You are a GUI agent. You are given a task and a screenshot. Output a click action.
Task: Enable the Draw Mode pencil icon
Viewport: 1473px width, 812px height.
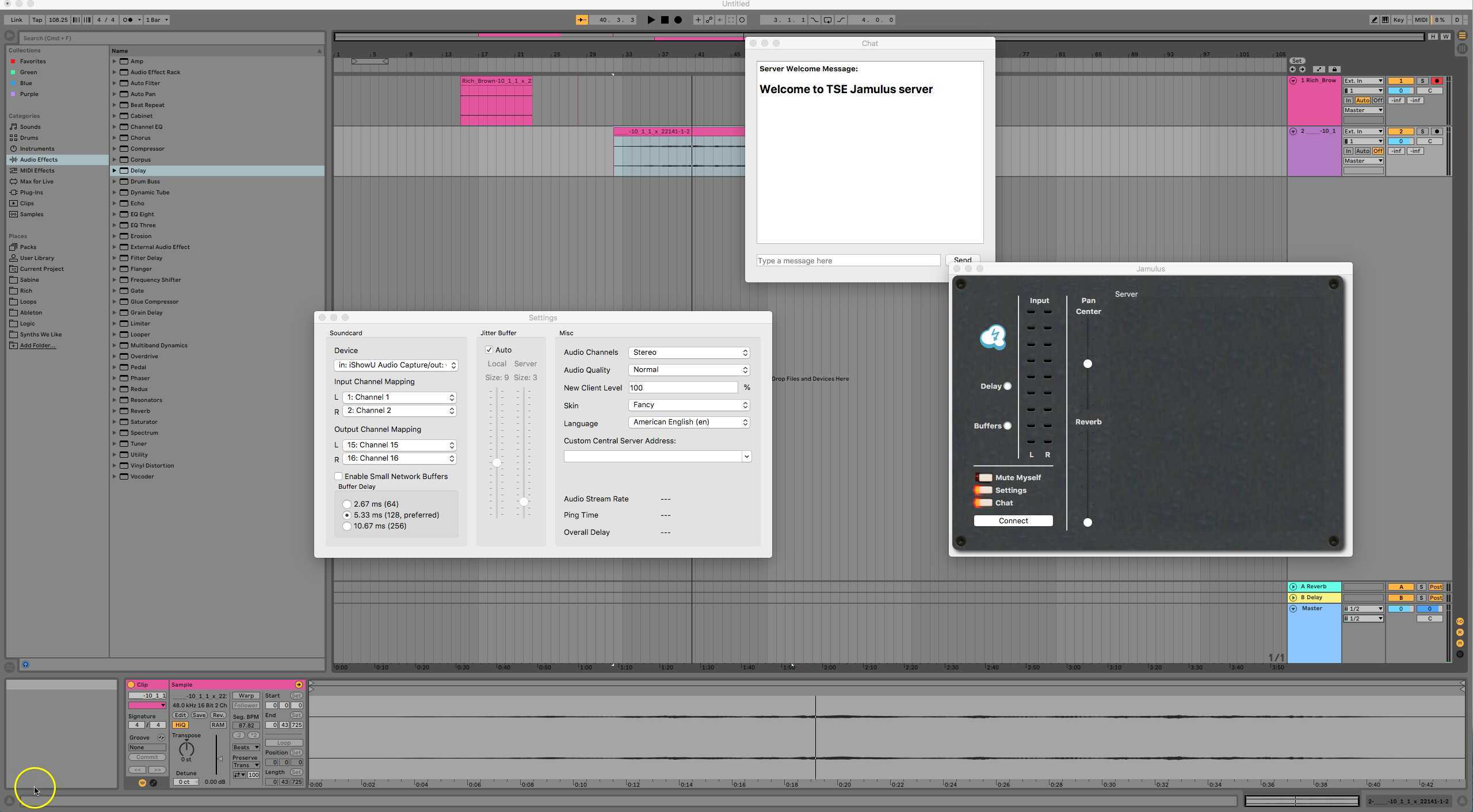point(1375,20)
